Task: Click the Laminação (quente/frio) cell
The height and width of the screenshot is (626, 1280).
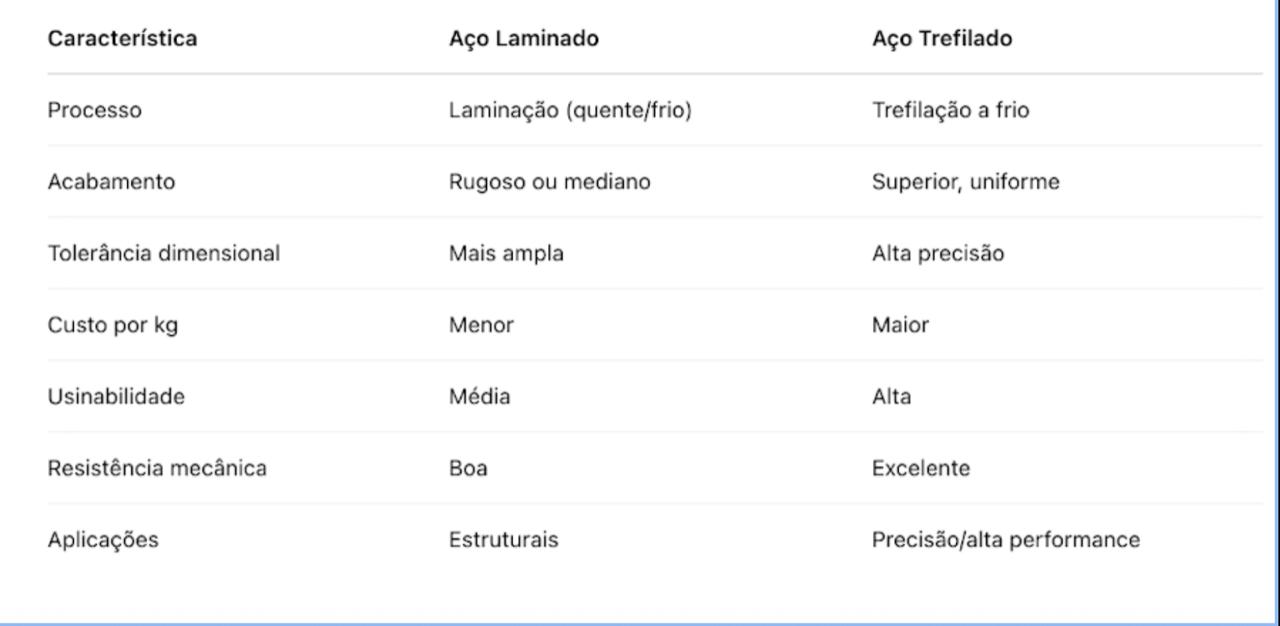Action: (x=571, y=110)
